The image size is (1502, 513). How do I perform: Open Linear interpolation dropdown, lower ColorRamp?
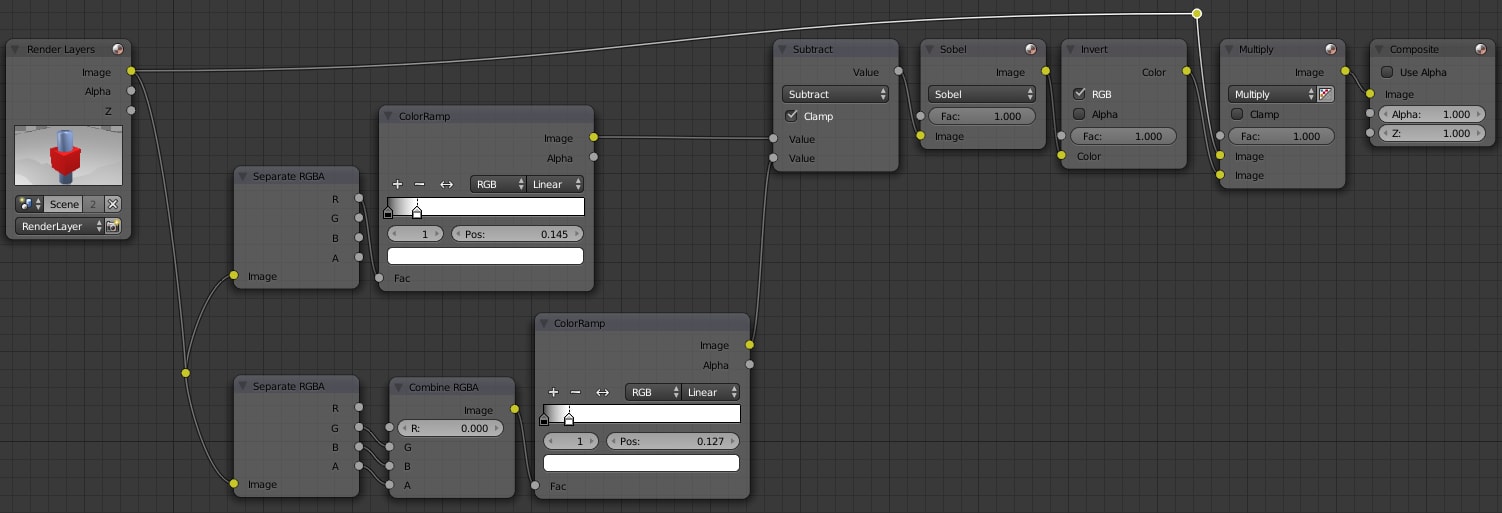pos(711,392)
